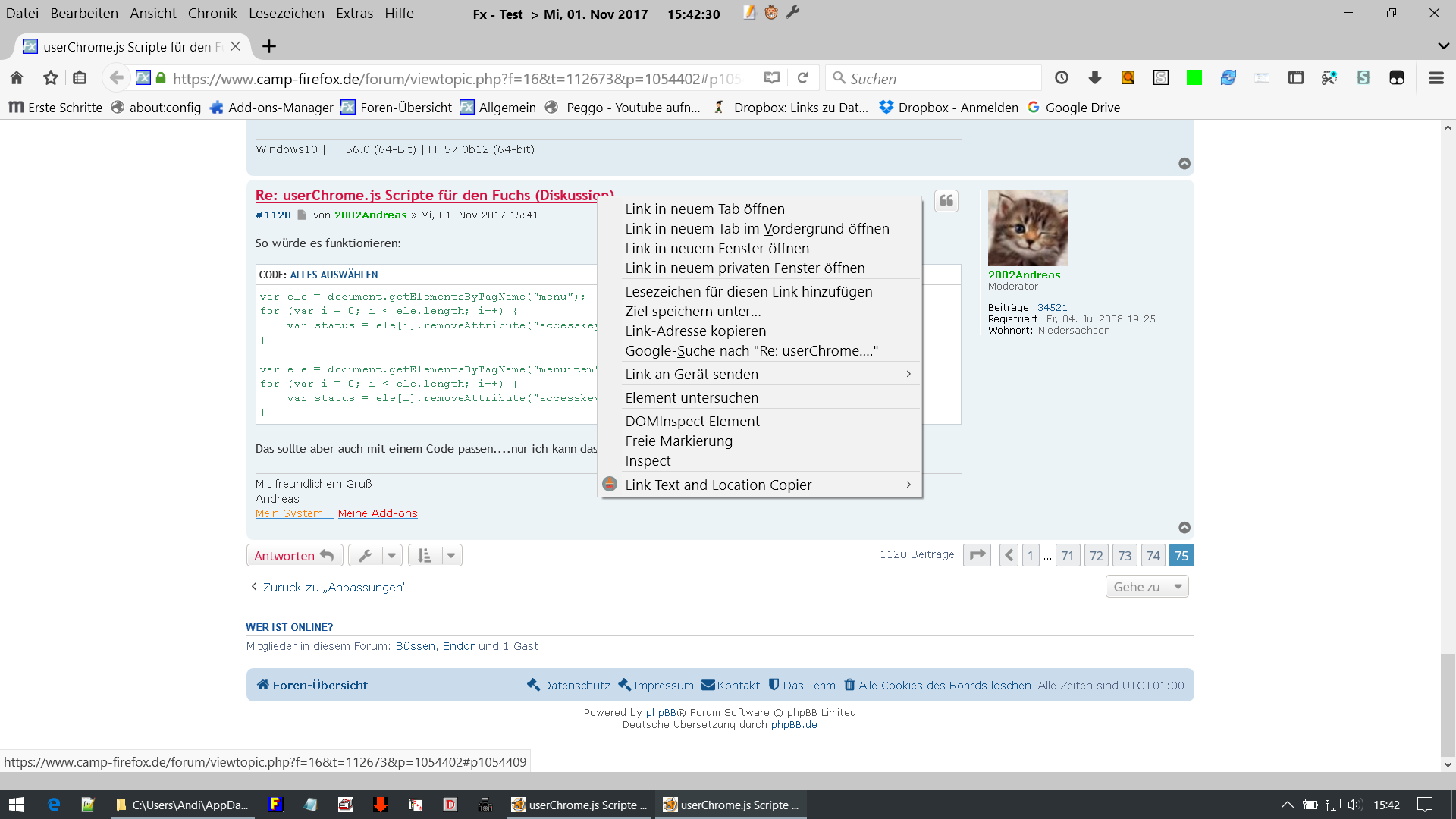Image resolution: width=1456 pixels, height=819 pixels.
Task: Open the sort options dropdown arrow
Action: coord(450,556)
